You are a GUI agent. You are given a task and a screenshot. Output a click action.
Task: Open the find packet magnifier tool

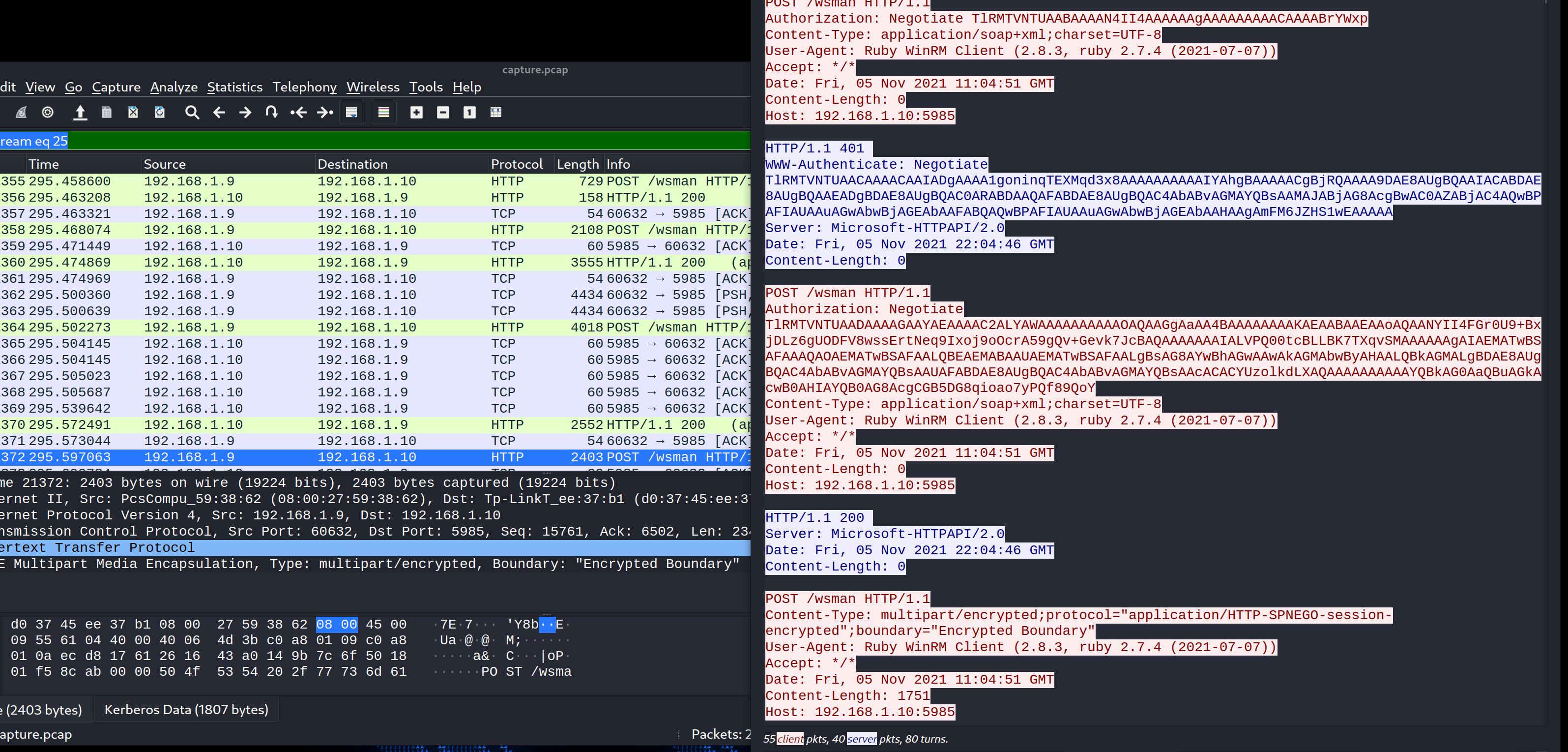192,112
